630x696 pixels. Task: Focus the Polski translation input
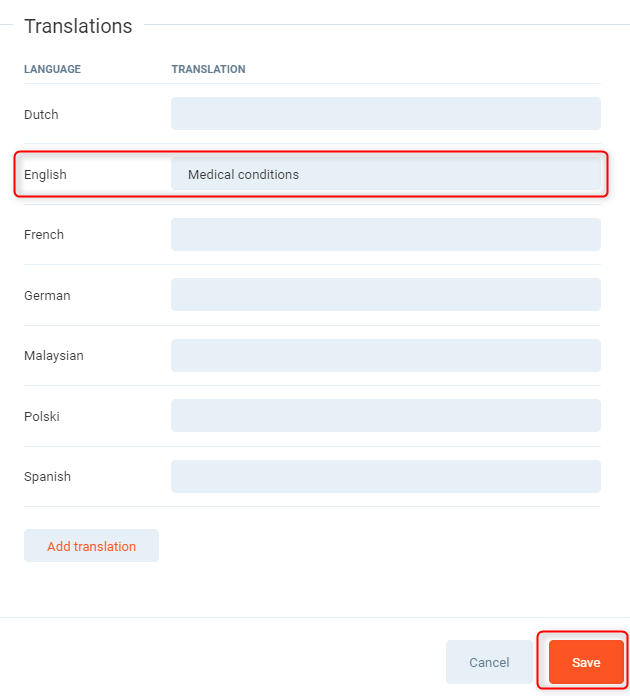[385, 416]
